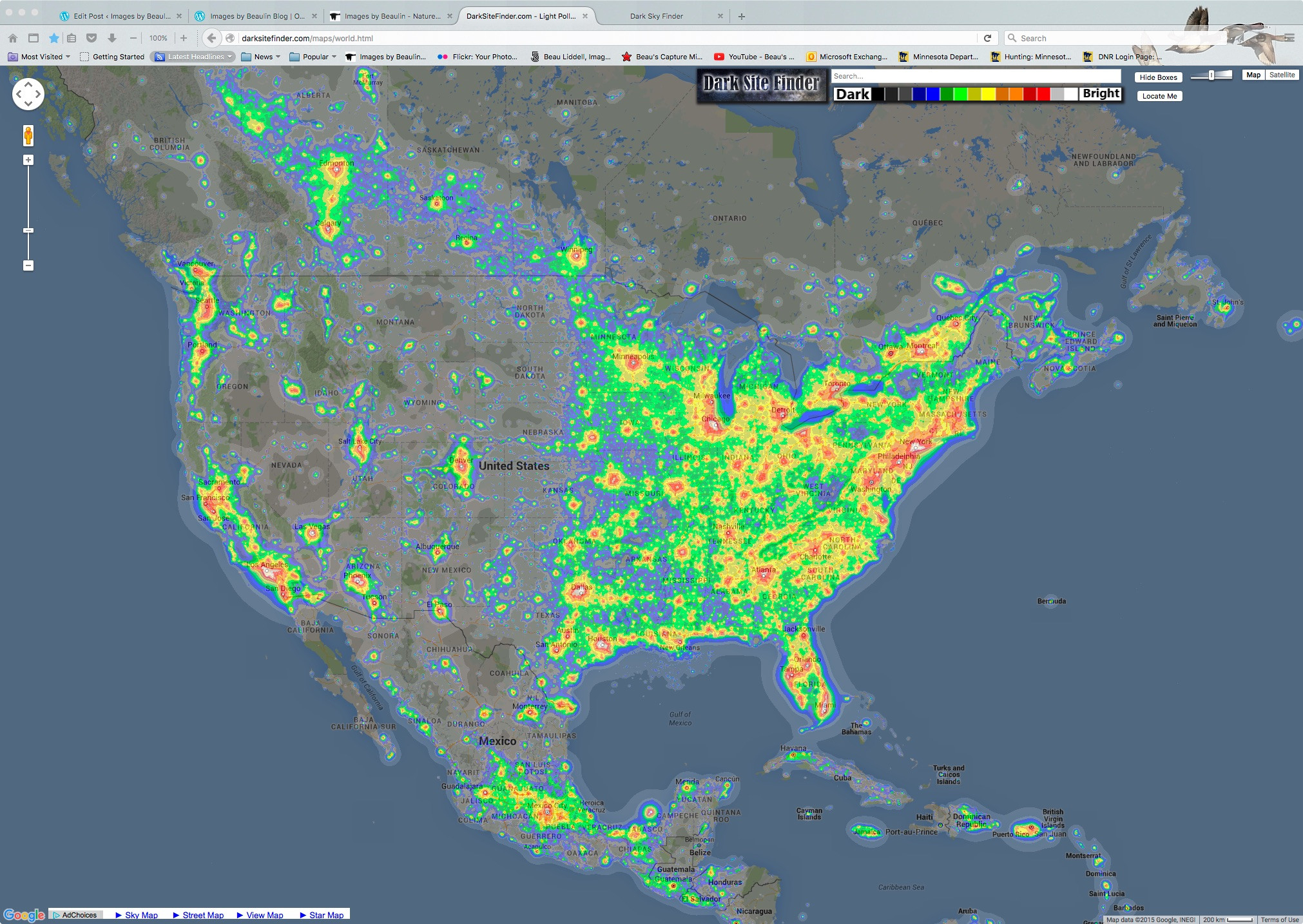This screenshot has width=1303, height=924.
Task: Click the map zoom out minus button
Action: tap(28, 265)
